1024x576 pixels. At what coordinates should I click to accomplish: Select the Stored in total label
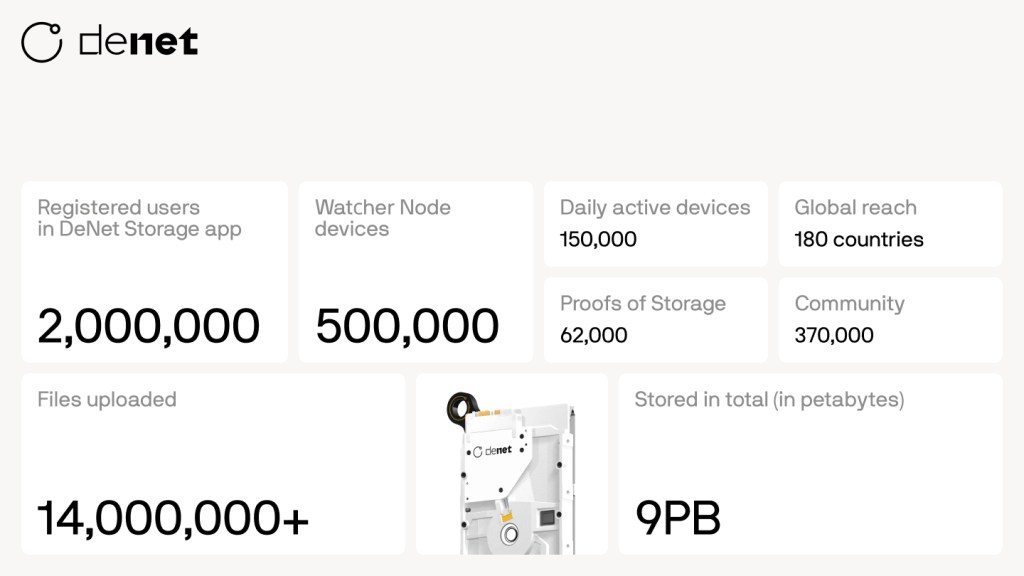click(x=769, y=400)
